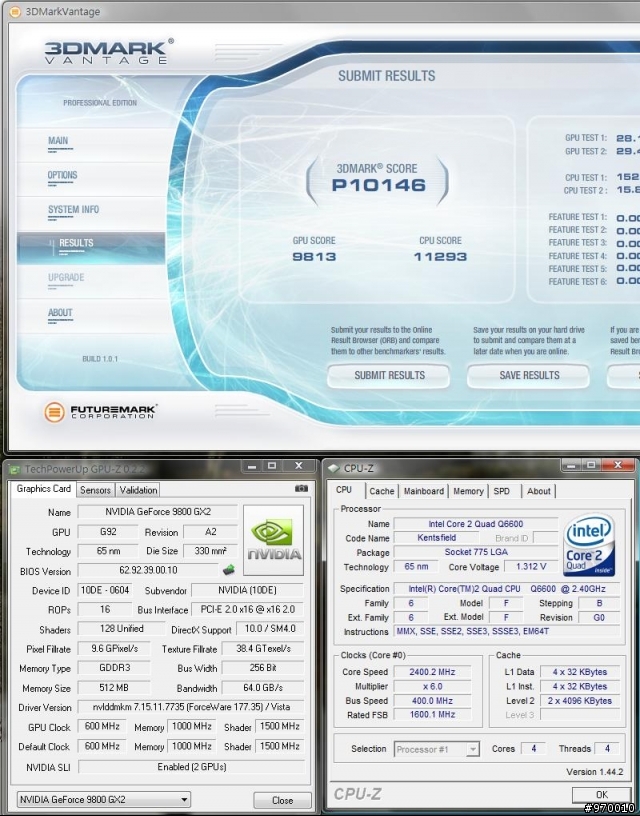
Task: Minimize the CPU-Z window
Action: pyautogui.click(x=570, y=465)
